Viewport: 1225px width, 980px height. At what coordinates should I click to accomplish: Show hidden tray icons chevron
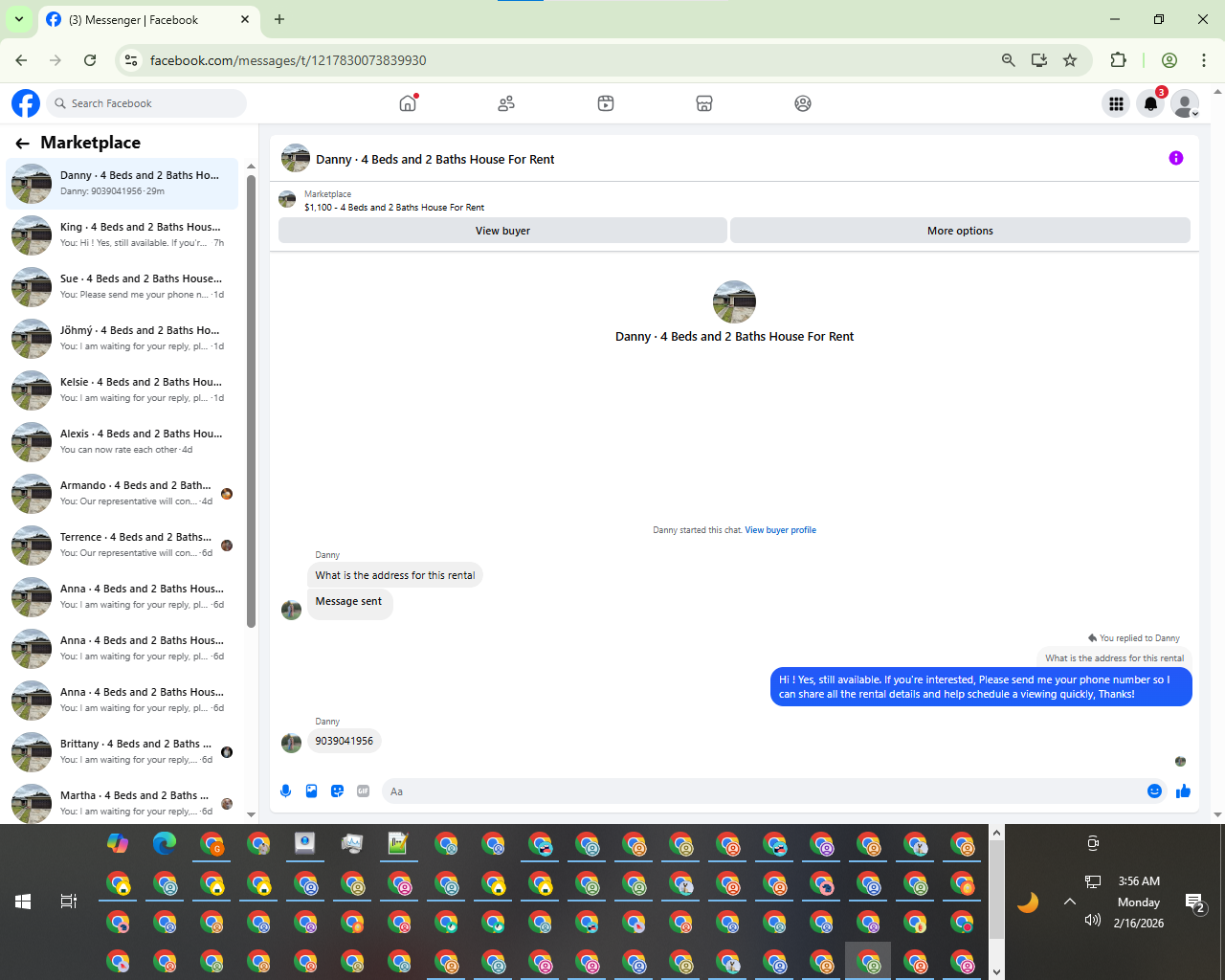[x=1070, y=902]
